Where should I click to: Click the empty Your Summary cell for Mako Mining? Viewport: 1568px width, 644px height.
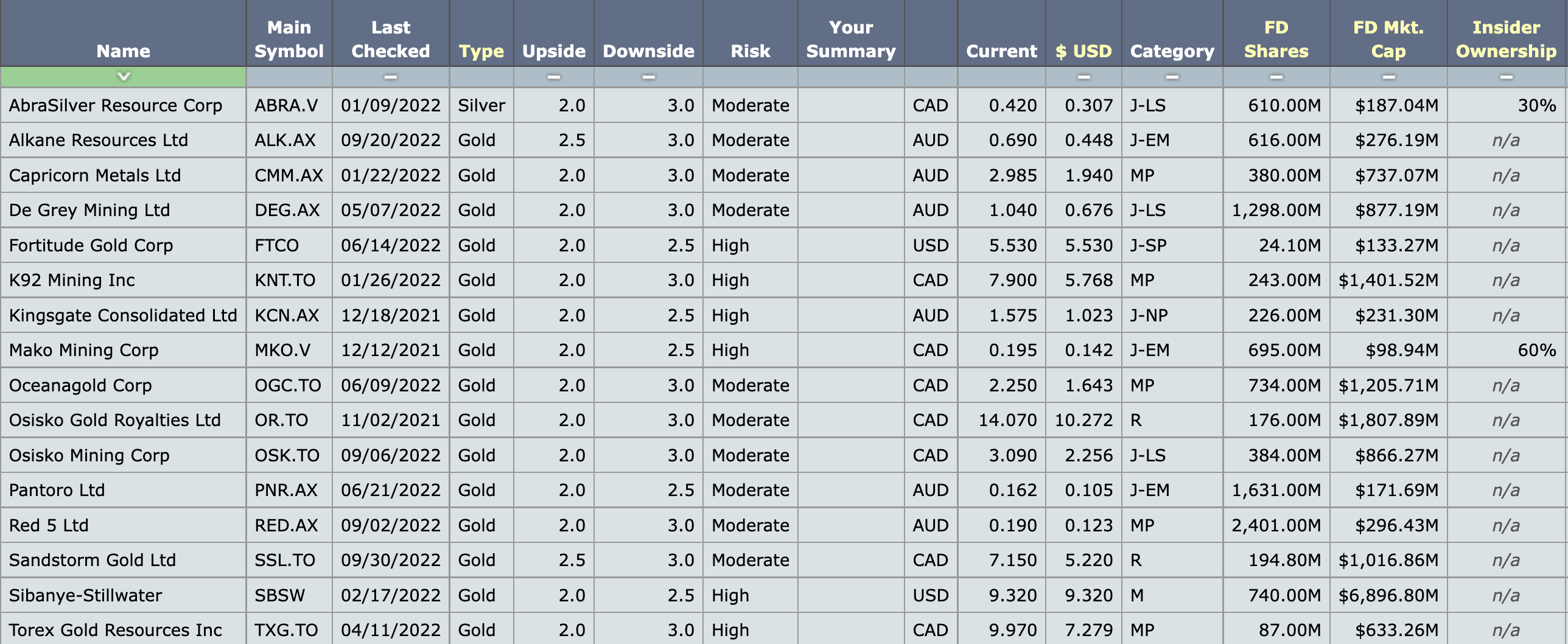click(x=851, y=350)
